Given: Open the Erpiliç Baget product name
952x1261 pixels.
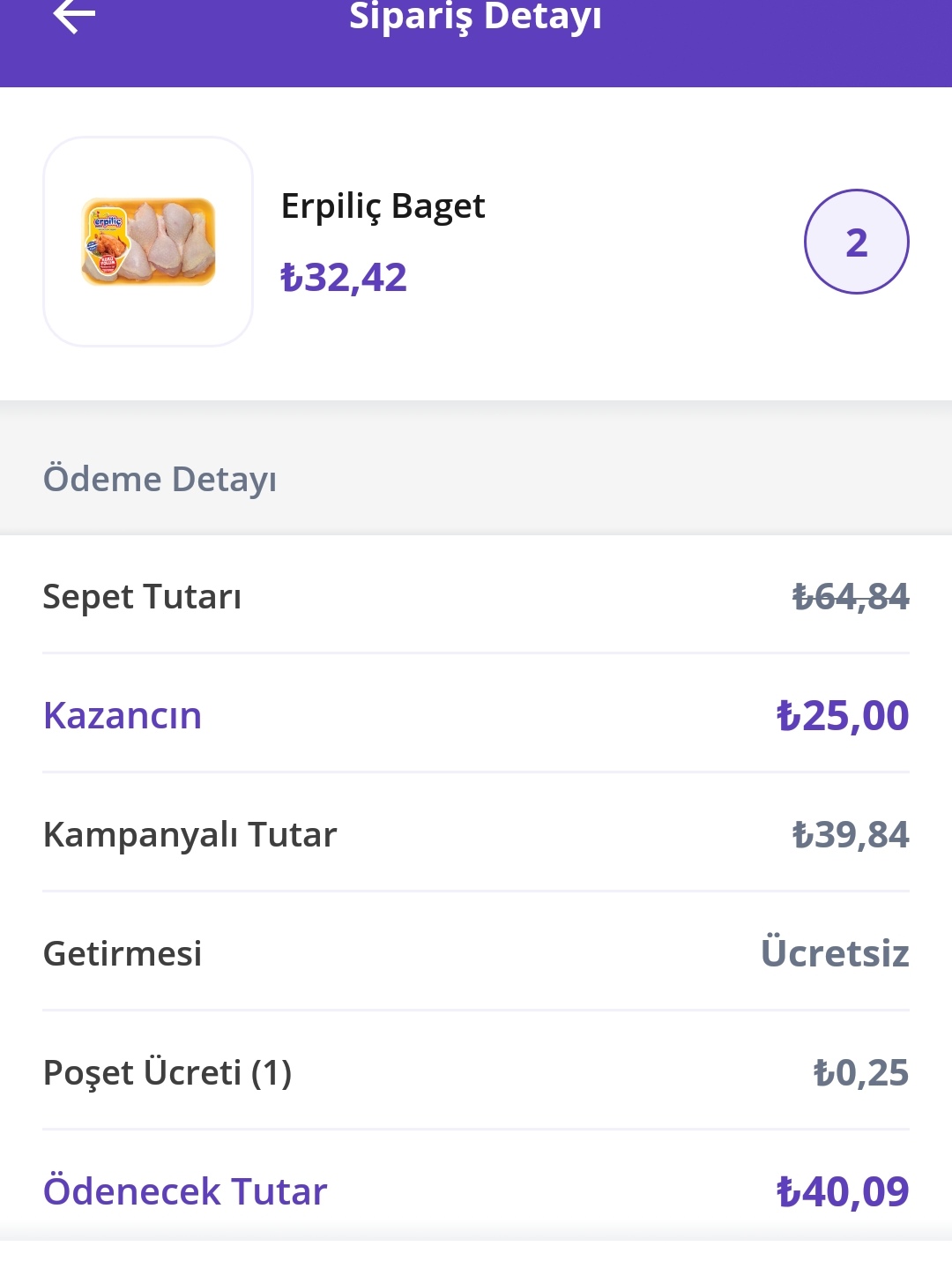Looking at the screenshot, I should [383, 206].
